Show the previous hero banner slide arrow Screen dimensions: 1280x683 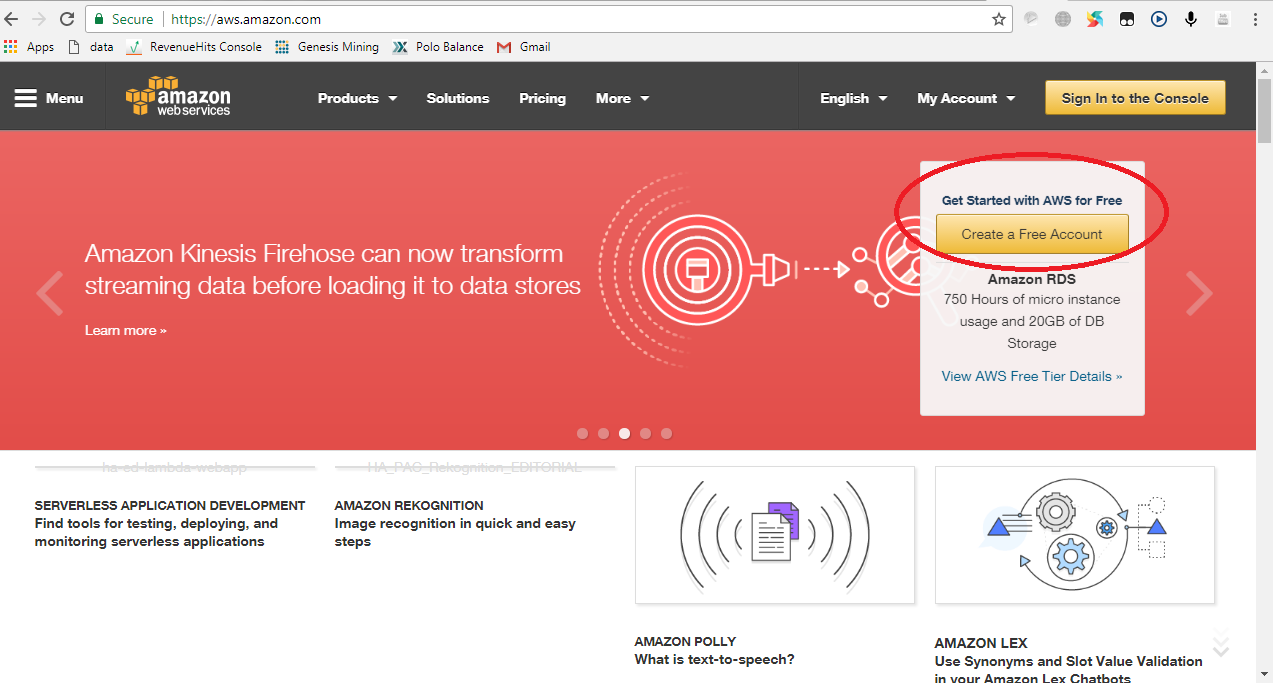click(x=49, y=293)
